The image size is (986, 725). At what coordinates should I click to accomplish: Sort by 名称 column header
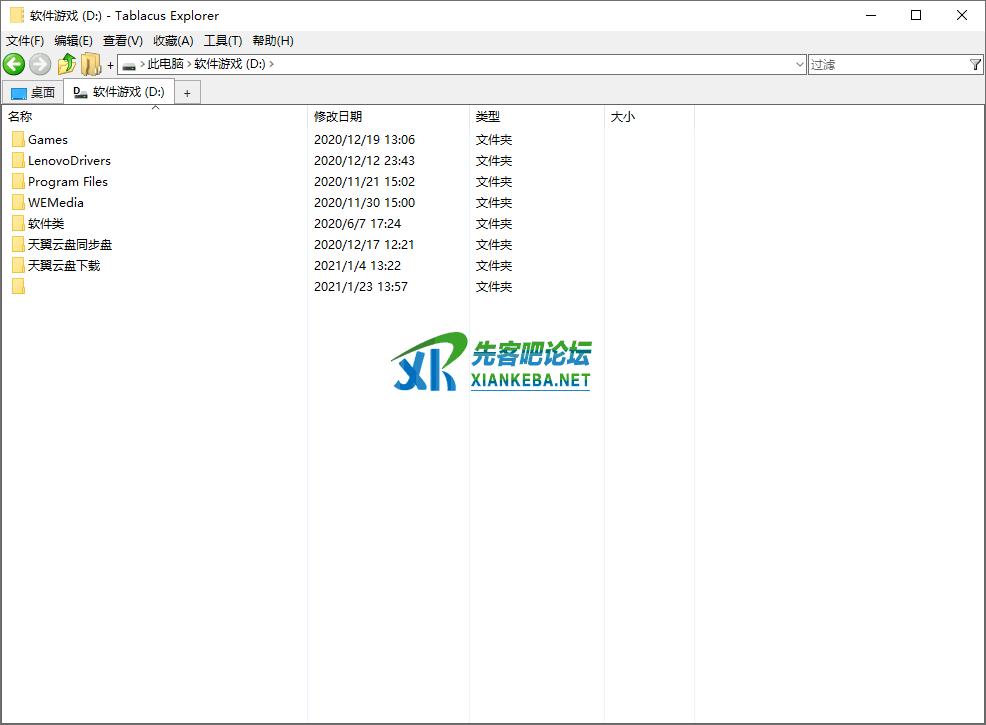point(20,117)
